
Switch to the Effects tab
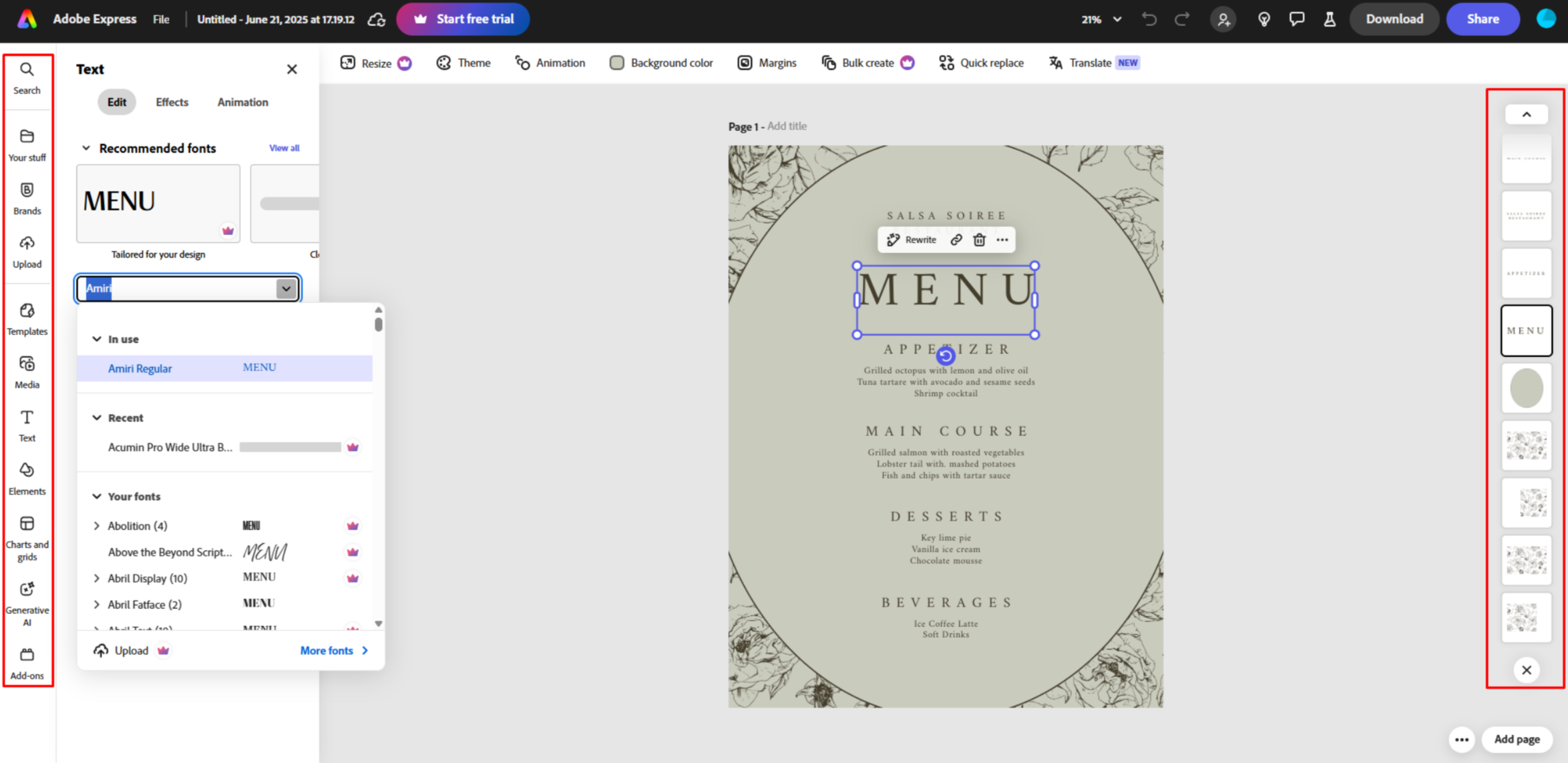(x=172, y=101)
